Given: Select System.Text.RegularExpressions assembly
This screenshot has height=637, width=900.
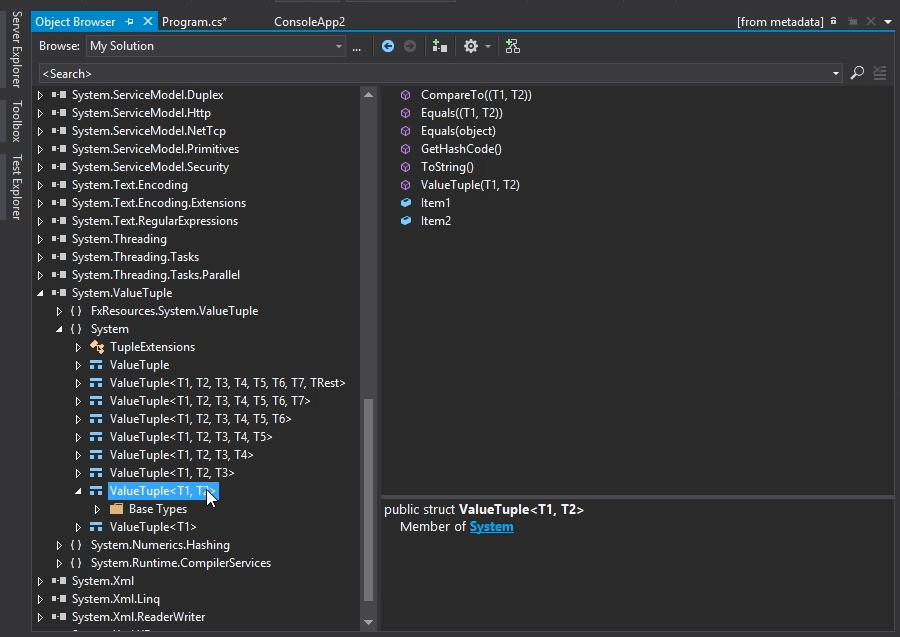Looking at the screenshot, I should (154, 221).
